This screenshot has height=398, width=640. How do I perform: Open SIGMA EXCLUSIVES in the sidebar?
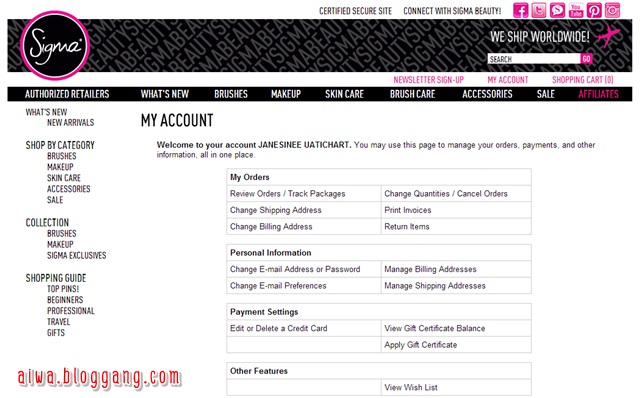click(76, 256)
